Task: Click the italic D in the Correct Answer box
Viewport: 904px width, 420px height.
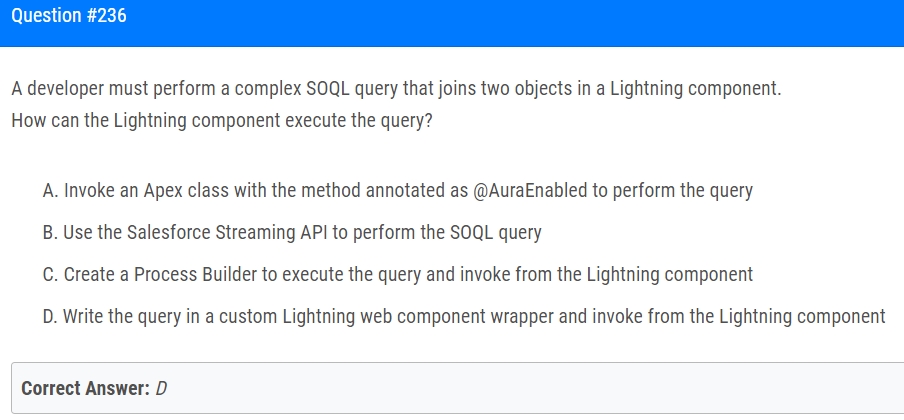Action: pyautogui.click(x=161, y=388)
